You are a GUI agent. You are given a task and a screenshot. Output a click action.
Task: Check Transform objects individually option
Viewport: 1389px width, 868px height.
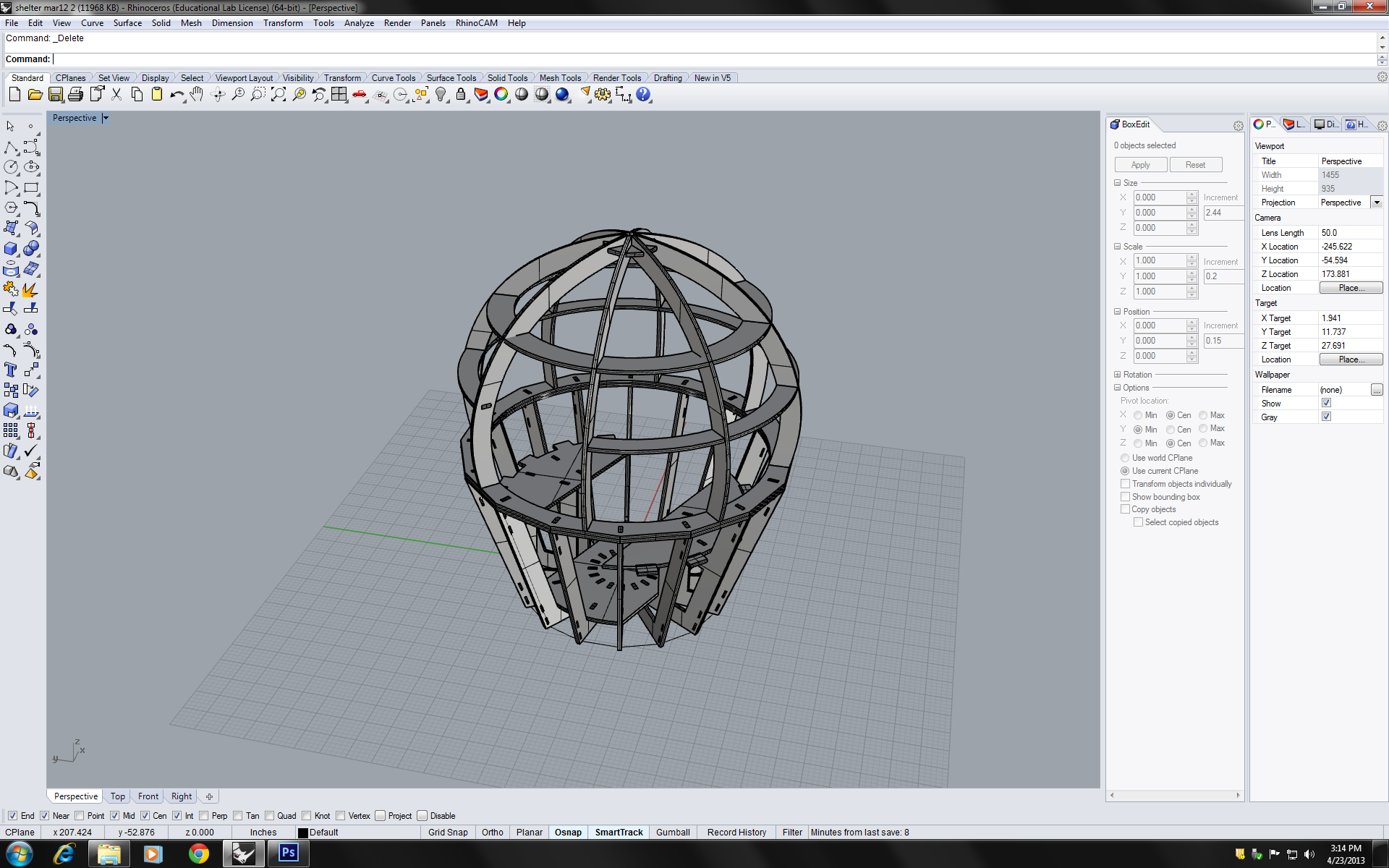pyautogui.click(x=1125, y=484)
